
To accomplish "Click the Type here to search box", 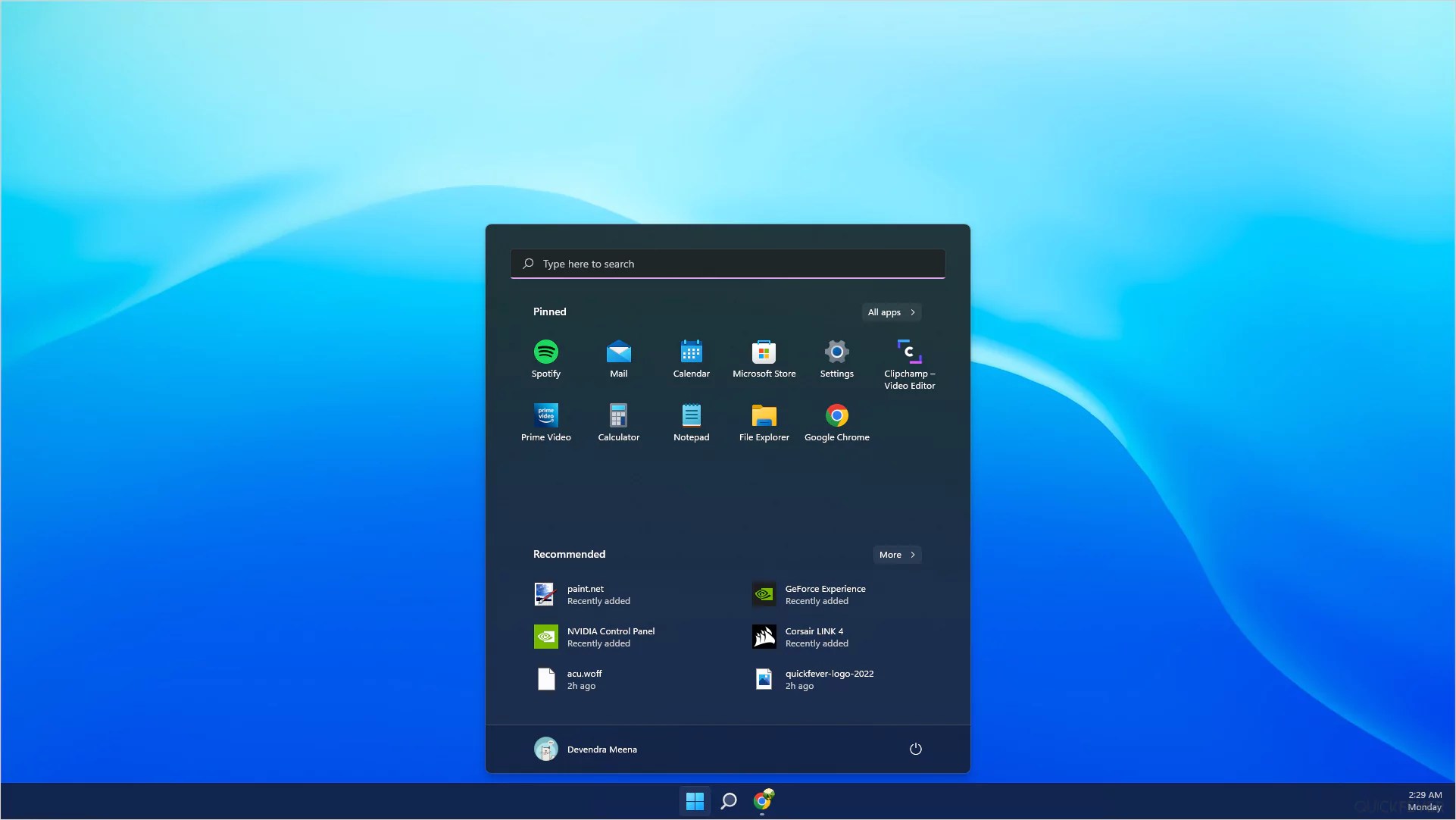I will [x=727, y=264].
